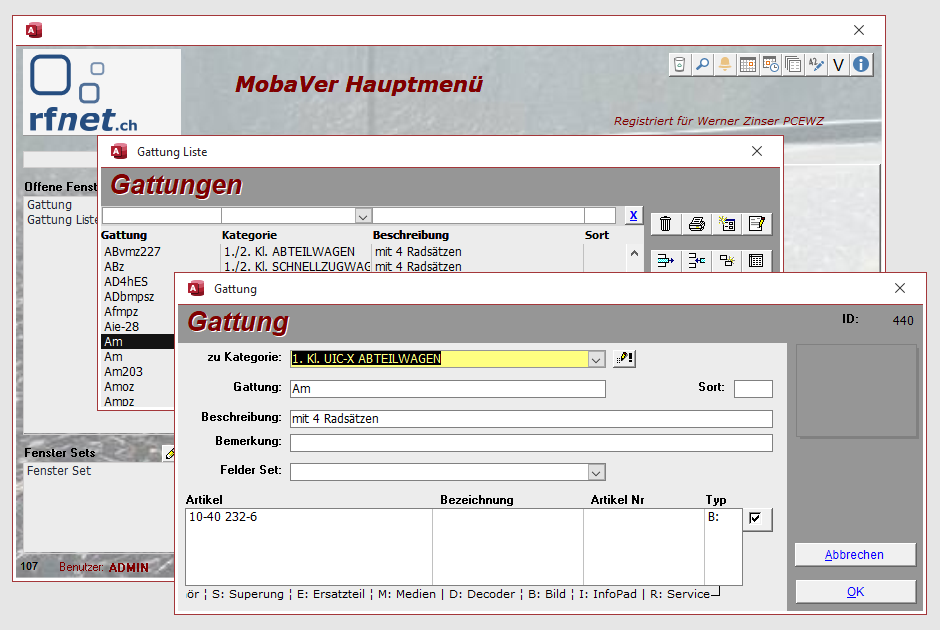Click the V icon in the Hauptmenü toolbar

[838, 65]
